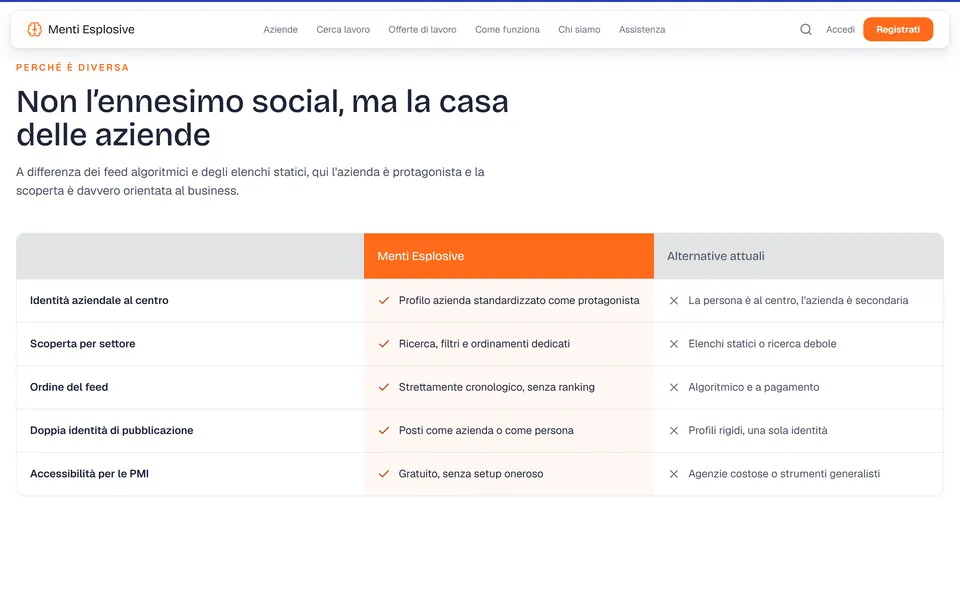The width and height of the screenshot is (960, 600).
Task: Click text Posti come azienda o come persona
Action: coord(486,430)
